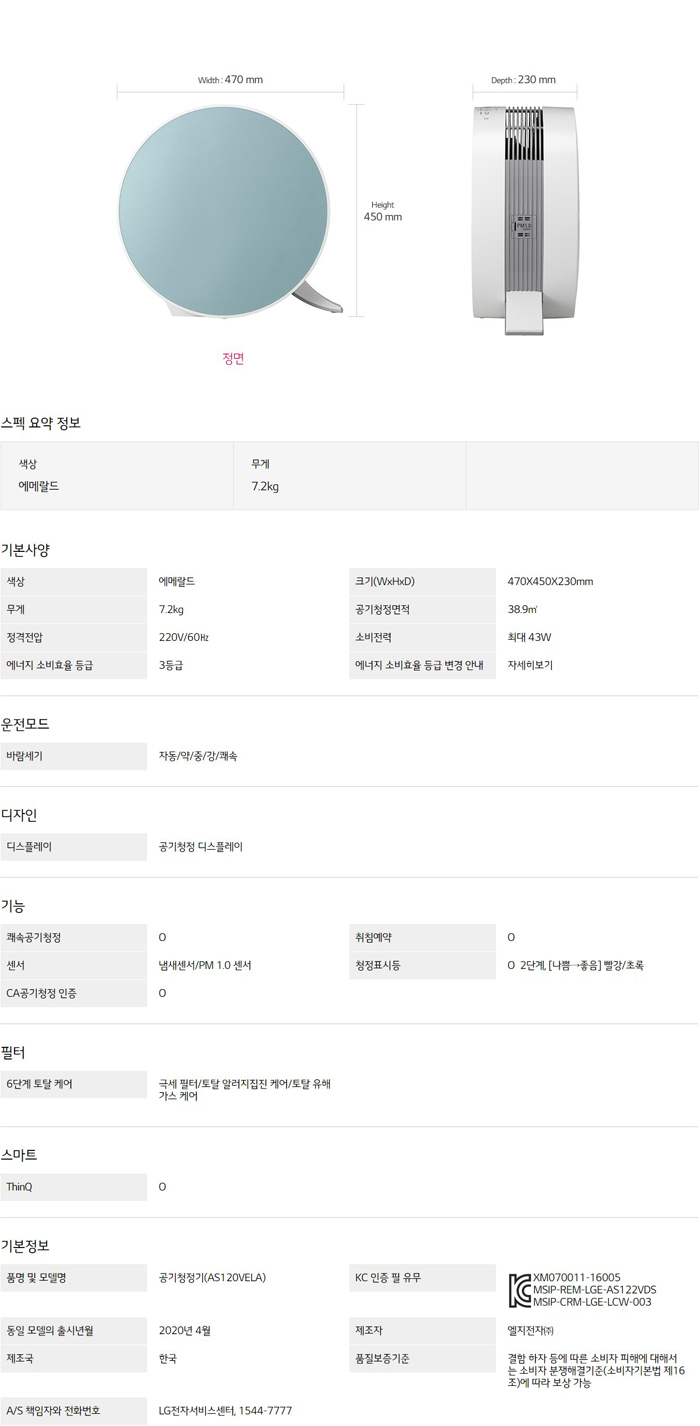
Task: Click the KC certification mark icon
Action: click(519, 1289)
